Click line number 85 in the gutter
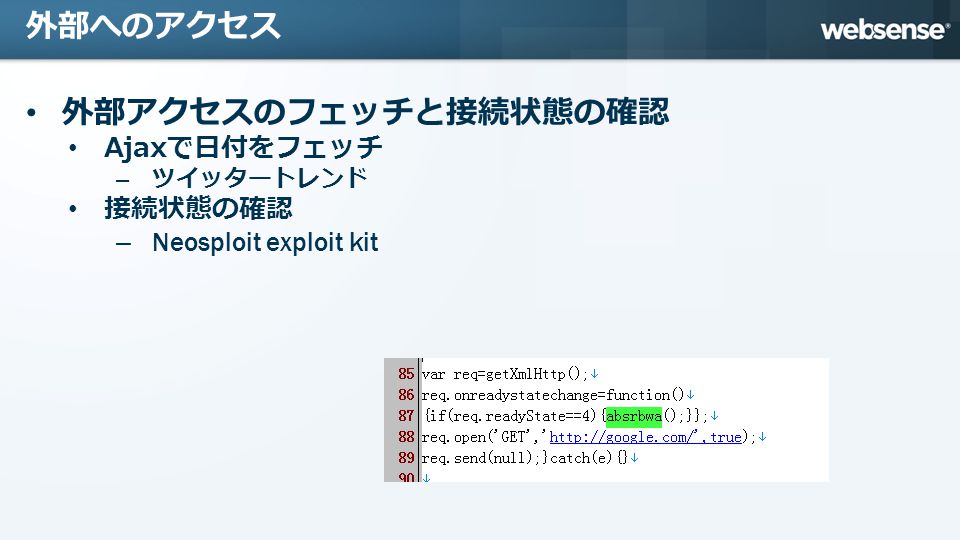The width and height of the screenshot is (960, 540). [406, 374]
